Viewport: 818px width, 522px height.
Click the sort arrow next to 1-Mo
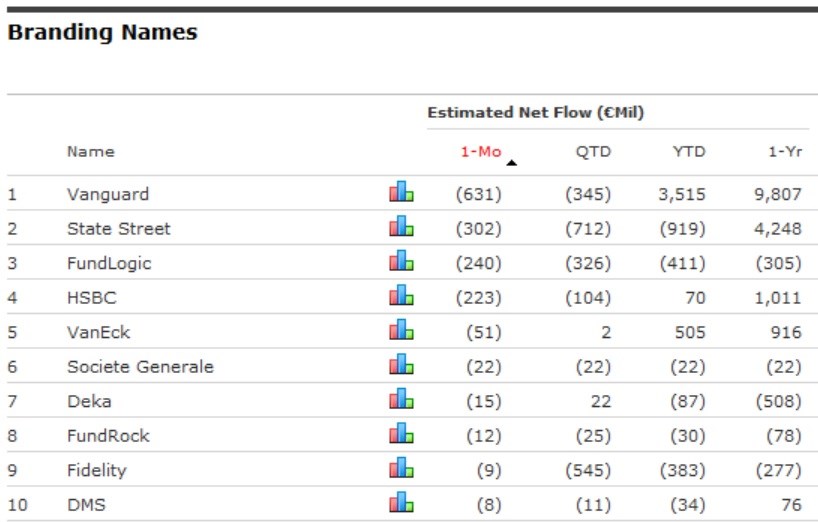pos(512,162)
